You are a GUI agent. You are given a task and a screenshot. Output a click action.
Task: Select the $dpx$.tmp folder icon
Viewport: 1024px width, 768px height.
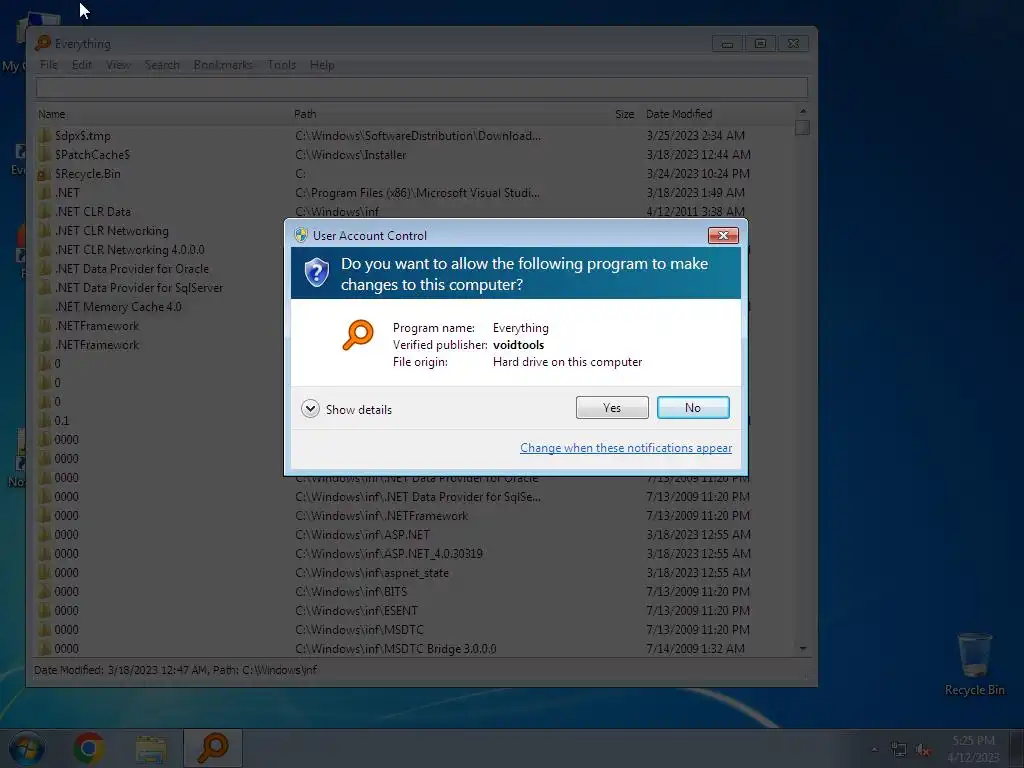click(x=44, y=136)
